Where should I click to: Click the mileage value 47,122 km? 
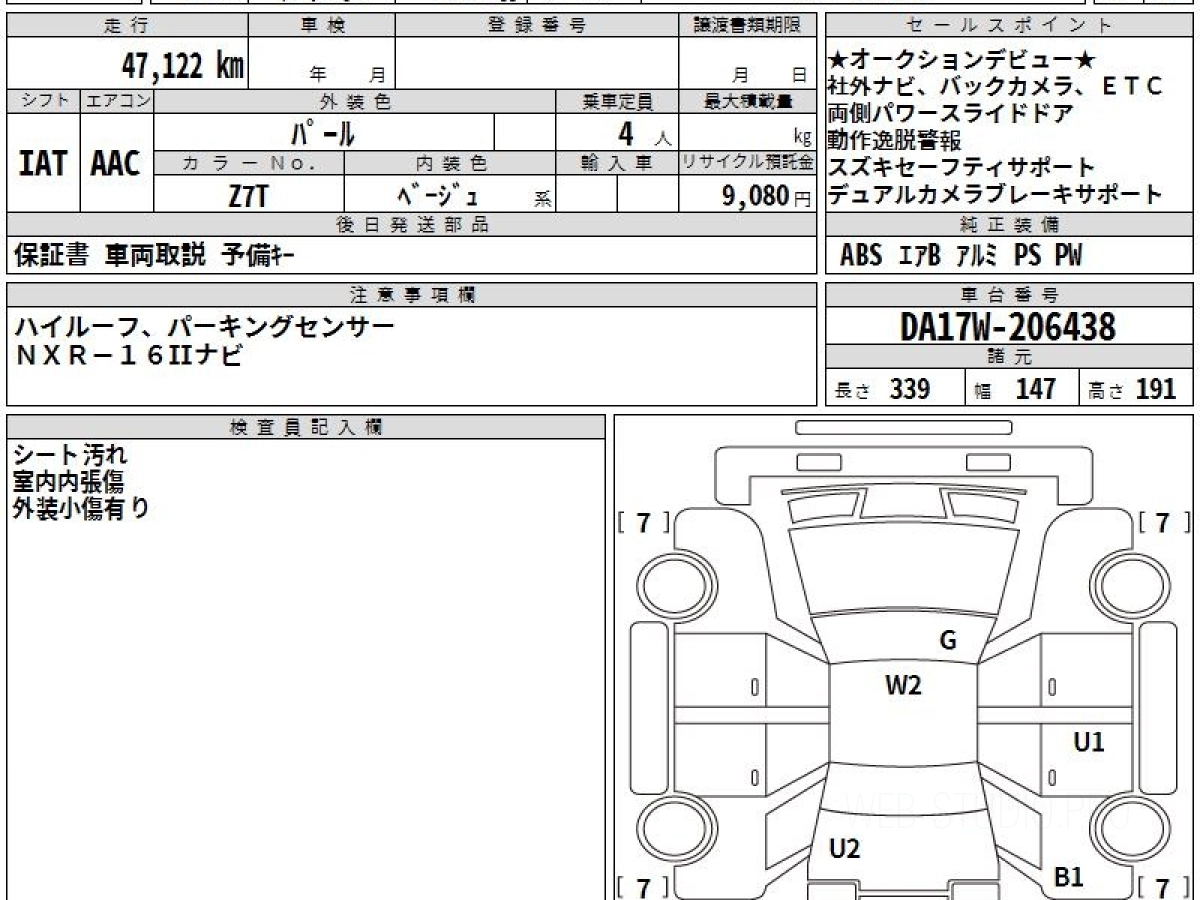point(183,66)
